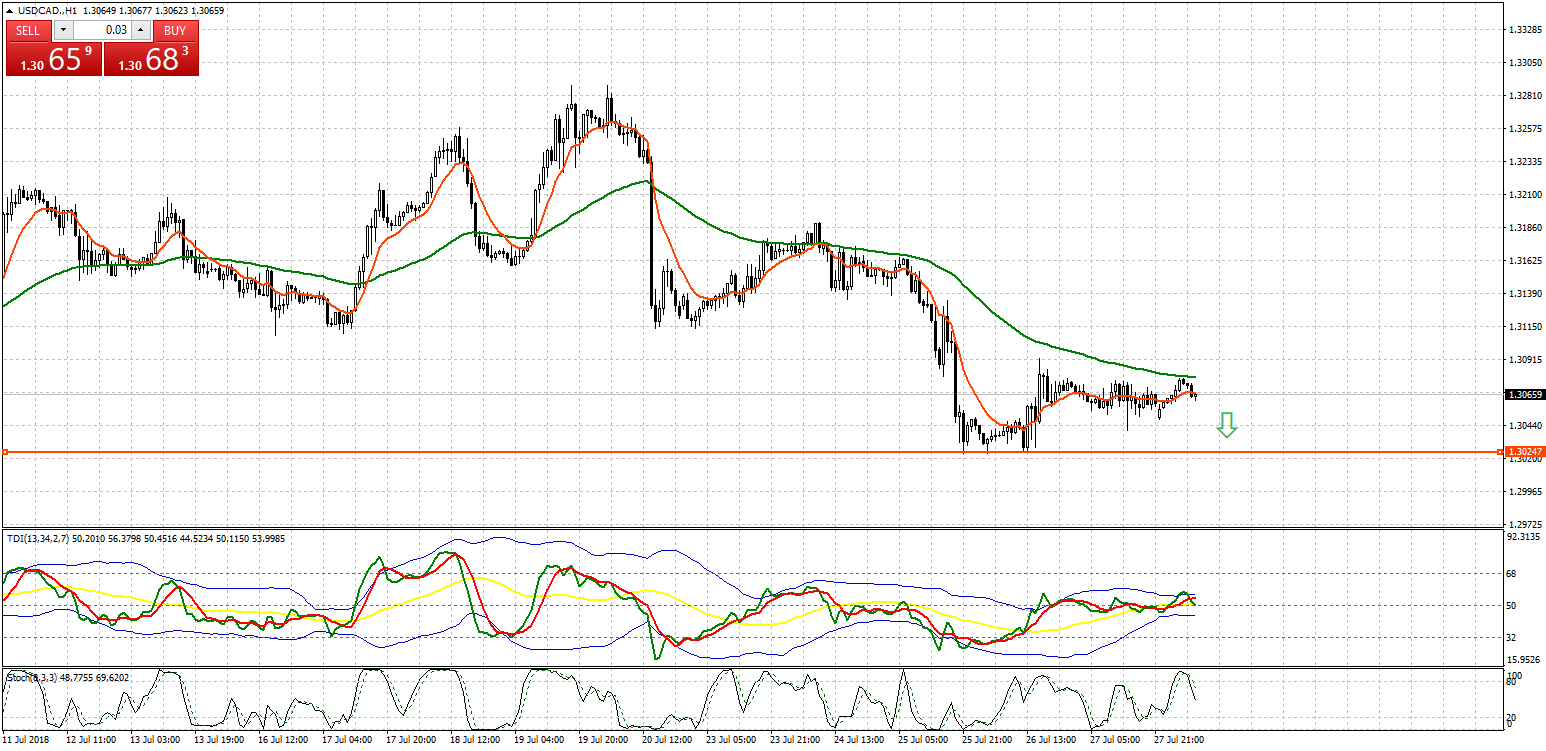Click the 1.33285 label on price scale
This screenshot has width=1546, height=751.
(x=1524, y=30)
